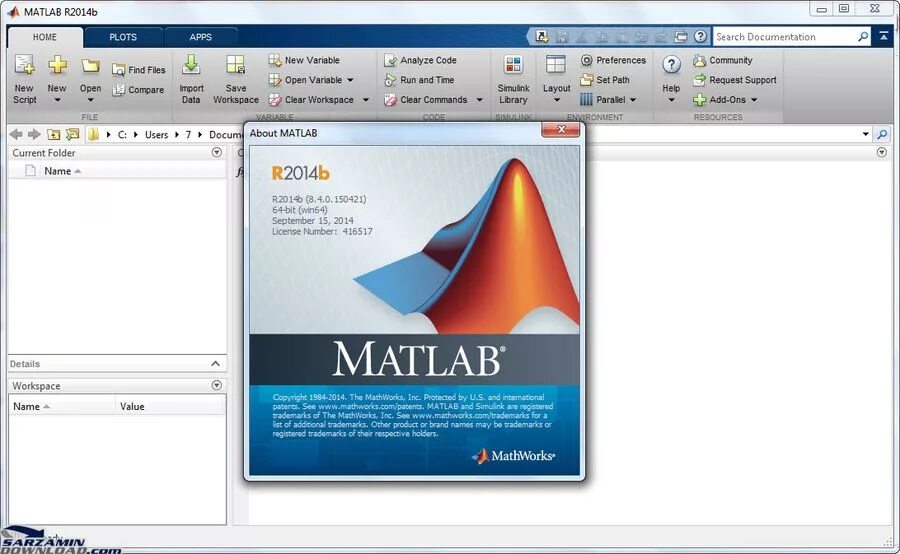
Task: Expand the Details panel chevron
Action: coord(215,363)
